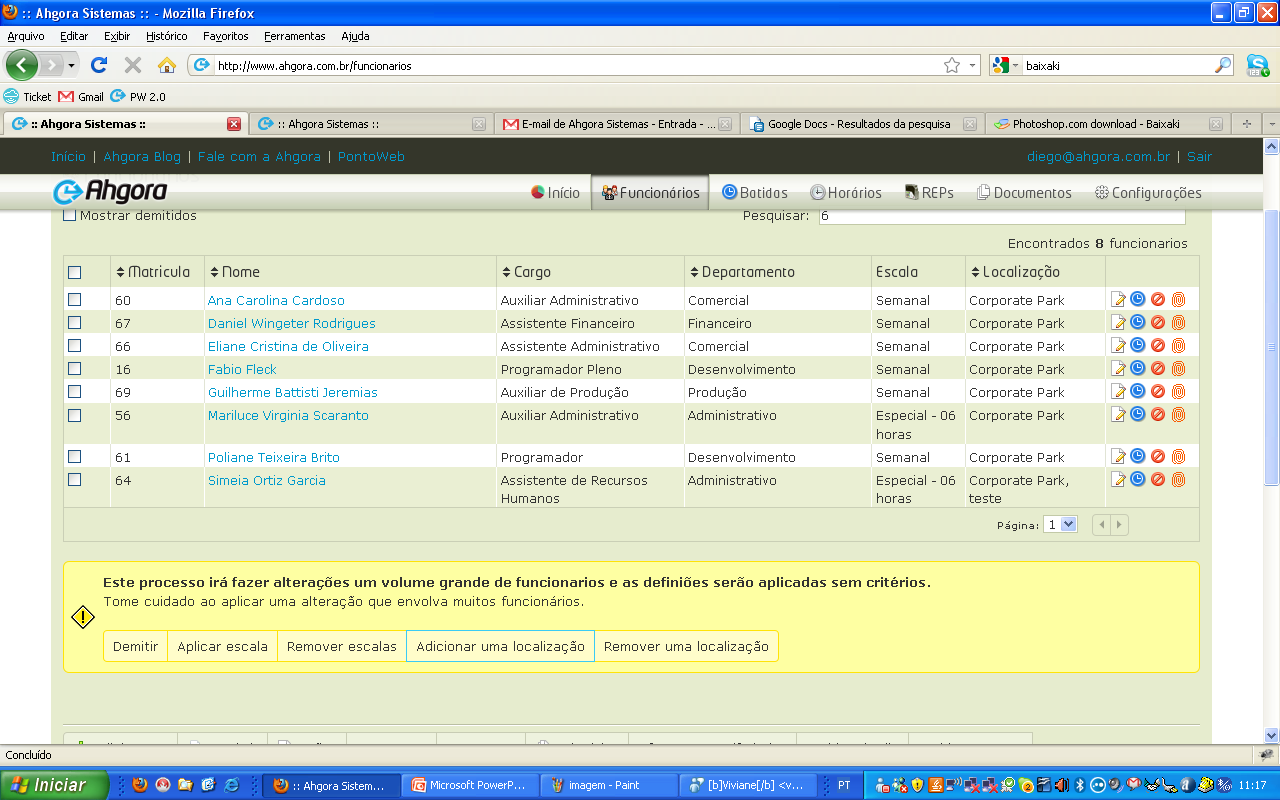
Task: Switch to the REPs tab
Action: coord(929,193)
